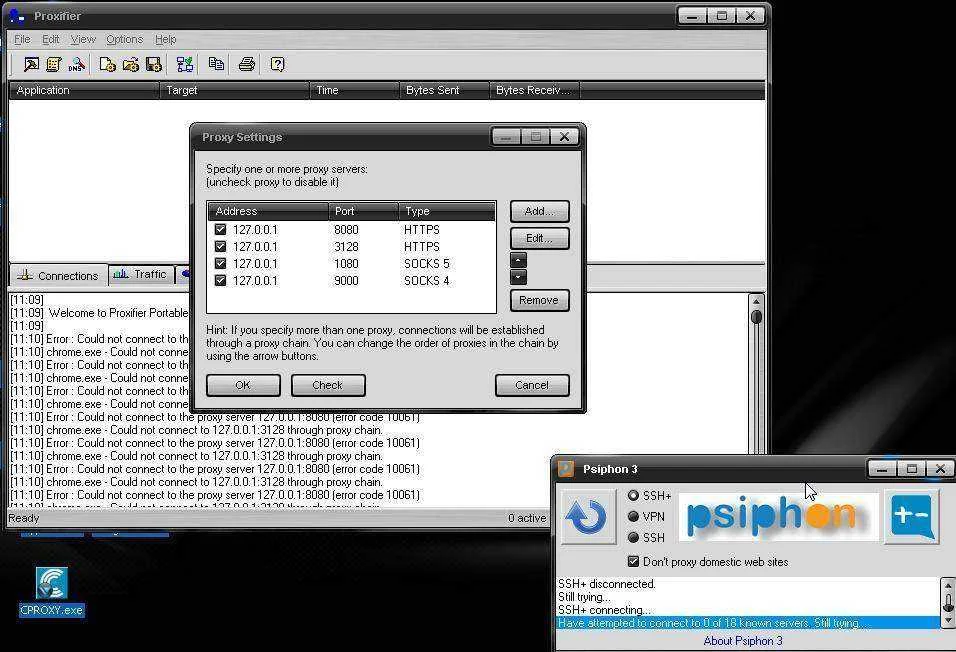Image resolution: width=956 pixels, height=652 pixels.
Task: Open the About Psiphon 3 link
Action: click(743, 640)
